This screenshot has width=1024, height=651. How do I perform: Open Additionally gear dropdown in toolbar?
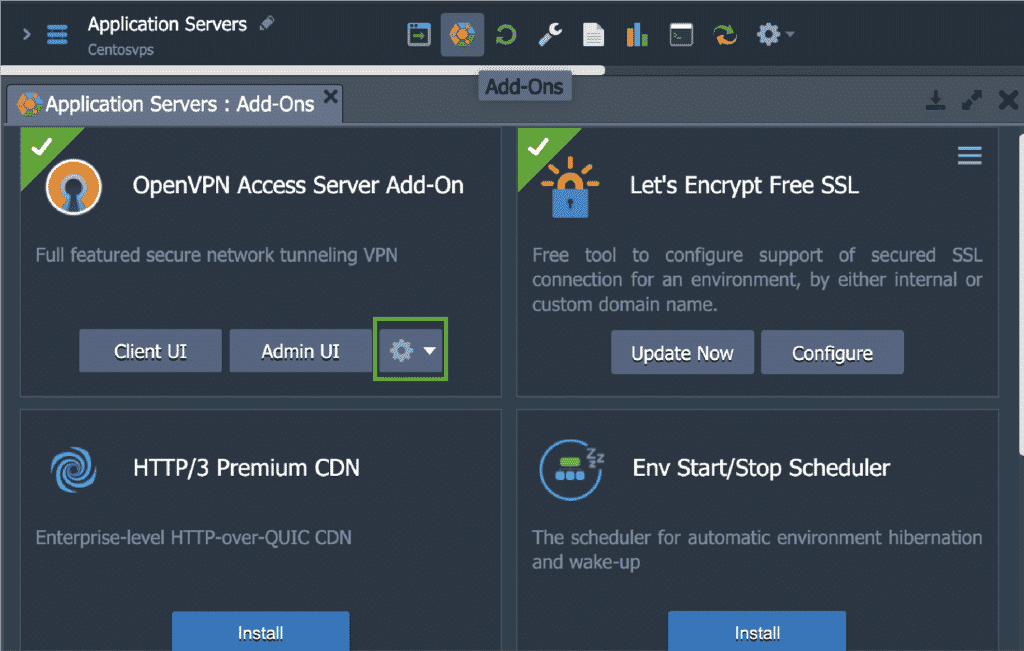click(x=775, y=34)
